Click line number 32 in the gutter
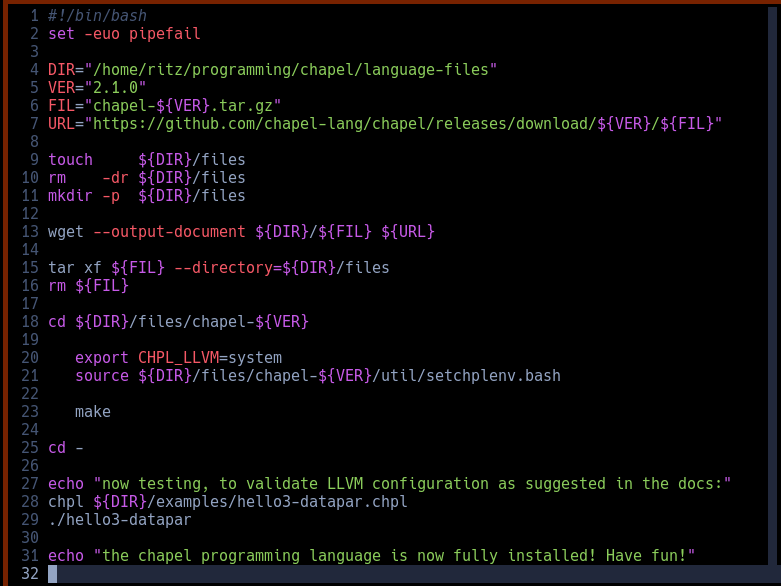The width and height of the screenshot is (781, 586). pos(30,574)
